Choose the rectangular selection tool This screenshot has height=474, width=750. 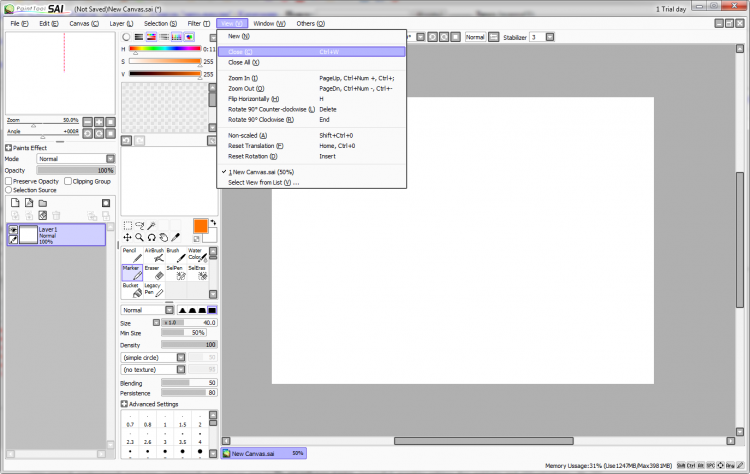click(128, 225)
